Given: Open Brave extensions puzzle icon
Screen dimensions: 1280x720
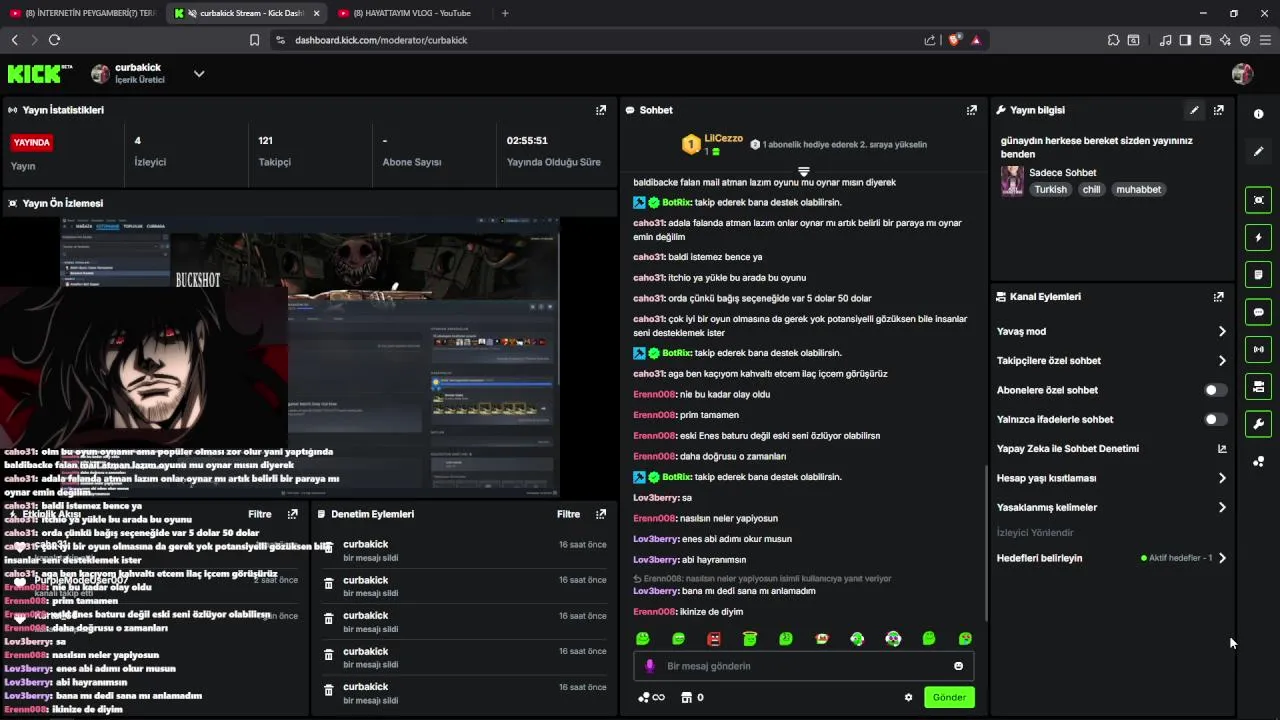Looking at the screenshot, I should click(1113, 40).
